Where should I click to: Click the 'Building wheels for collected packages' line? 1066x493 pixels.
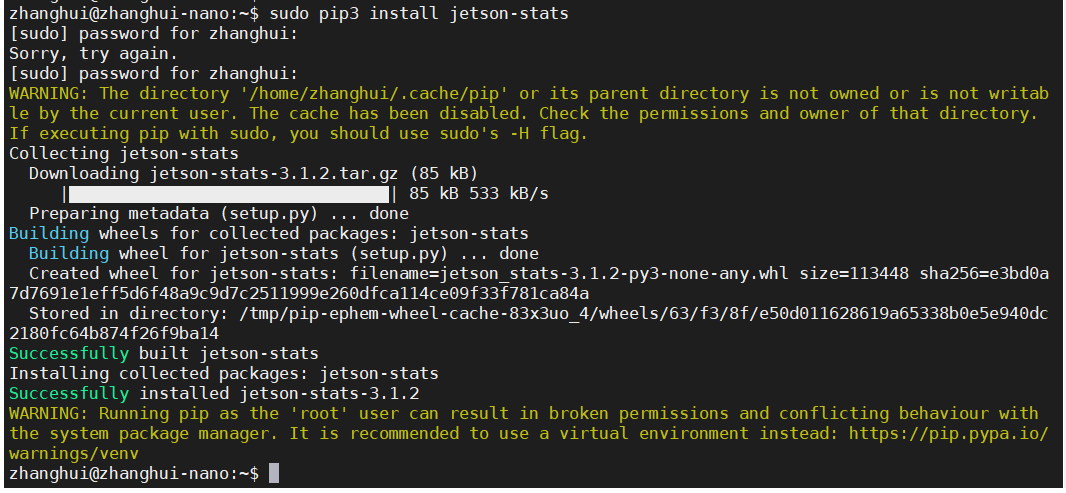268,233
